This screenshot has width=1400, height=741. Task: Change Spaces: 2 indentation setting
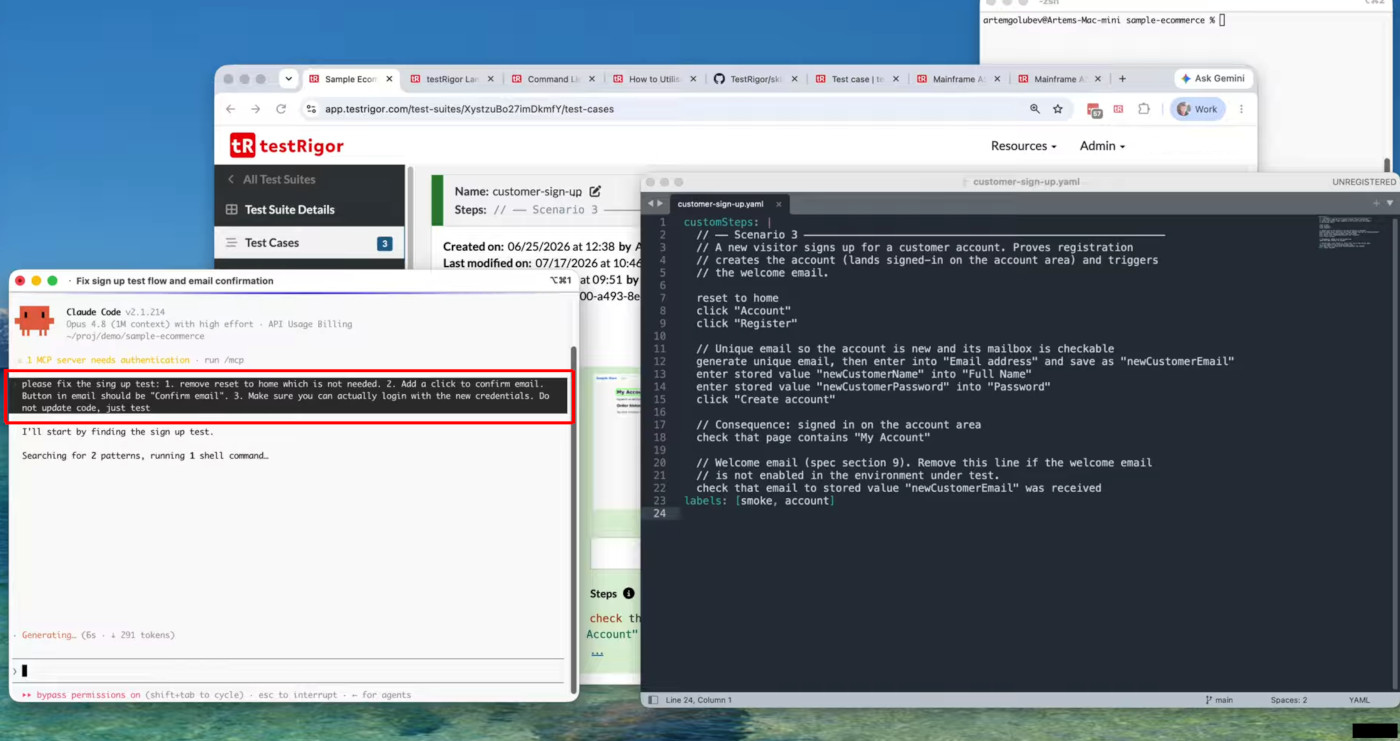pos(1289,700)
